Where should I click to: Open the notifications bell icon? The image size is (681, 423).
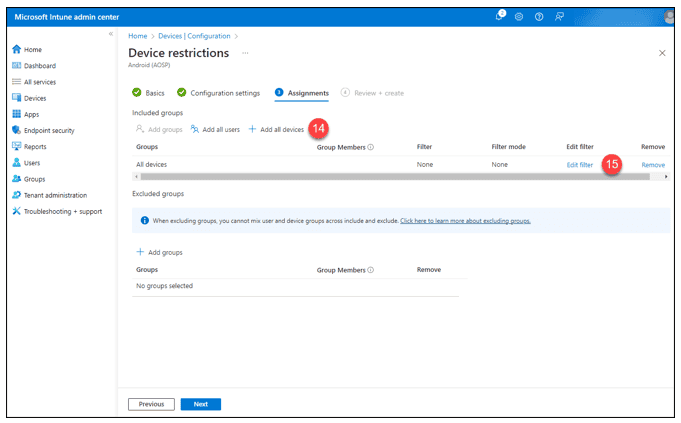click(x=499, y=16)
